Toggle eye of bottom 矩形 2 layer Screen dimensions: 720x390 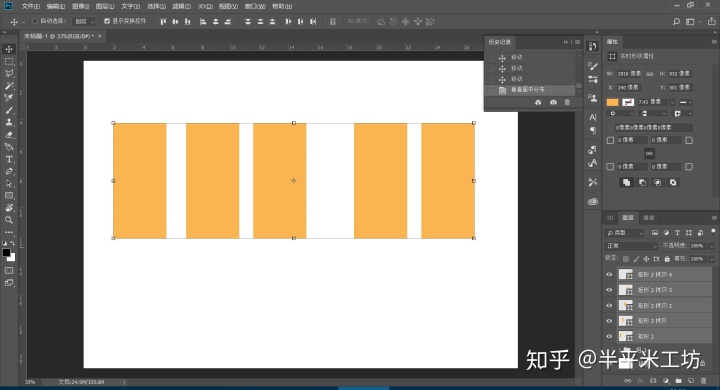[x=609, y=336]
